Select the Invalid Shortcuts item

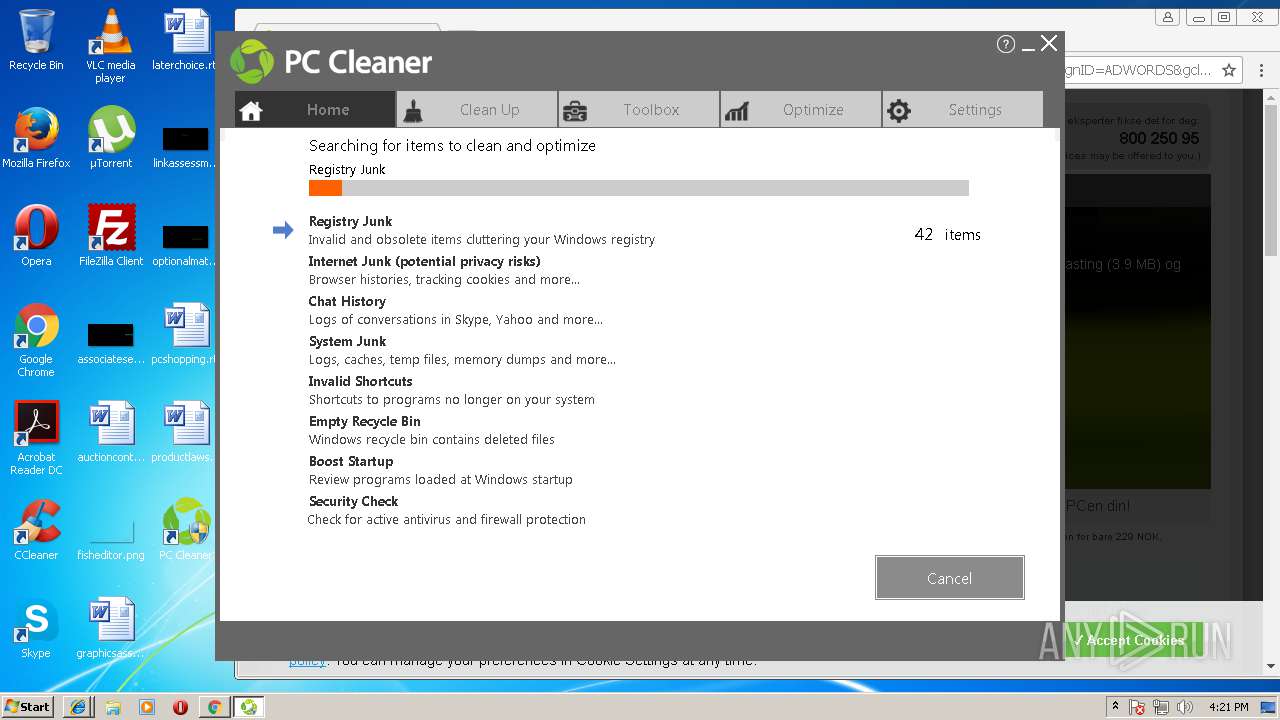tap(360, 381)
